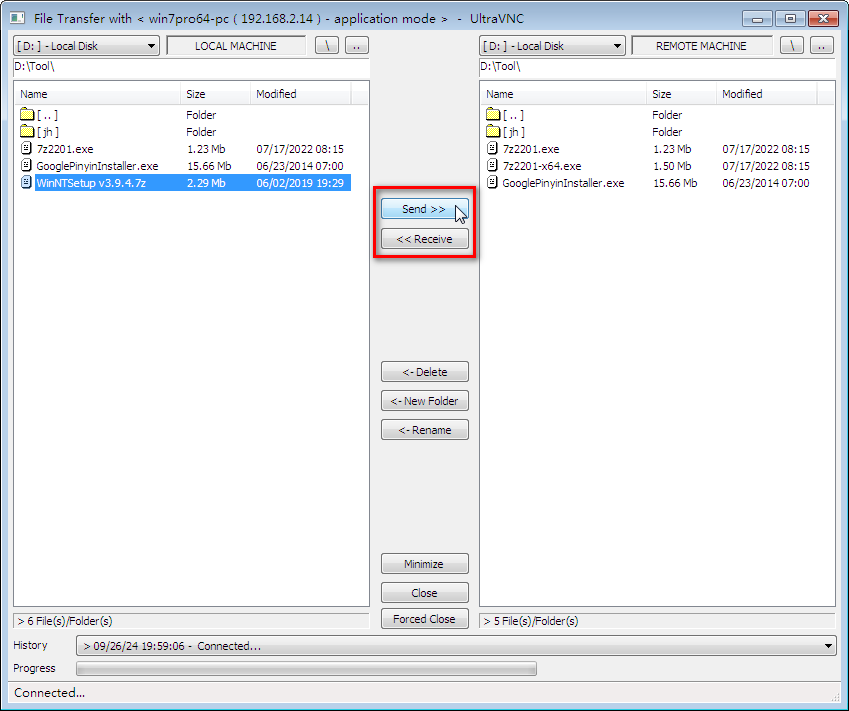Click the file icon of local 7z2201.exe
This screenshot has width=849, height=711.
click(x=26, y=148)
